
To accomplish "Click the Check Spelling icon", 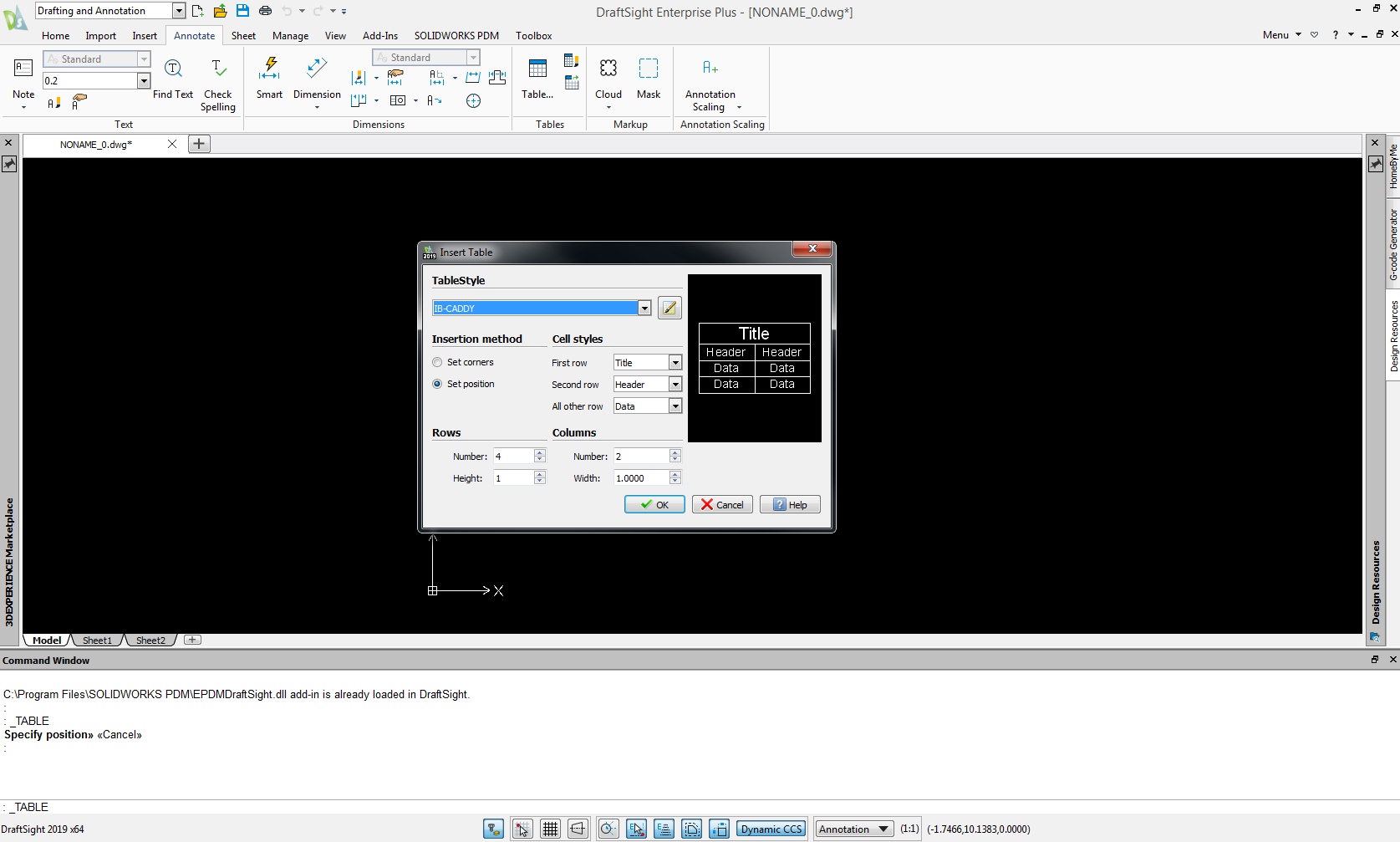I will coord(217,69).
